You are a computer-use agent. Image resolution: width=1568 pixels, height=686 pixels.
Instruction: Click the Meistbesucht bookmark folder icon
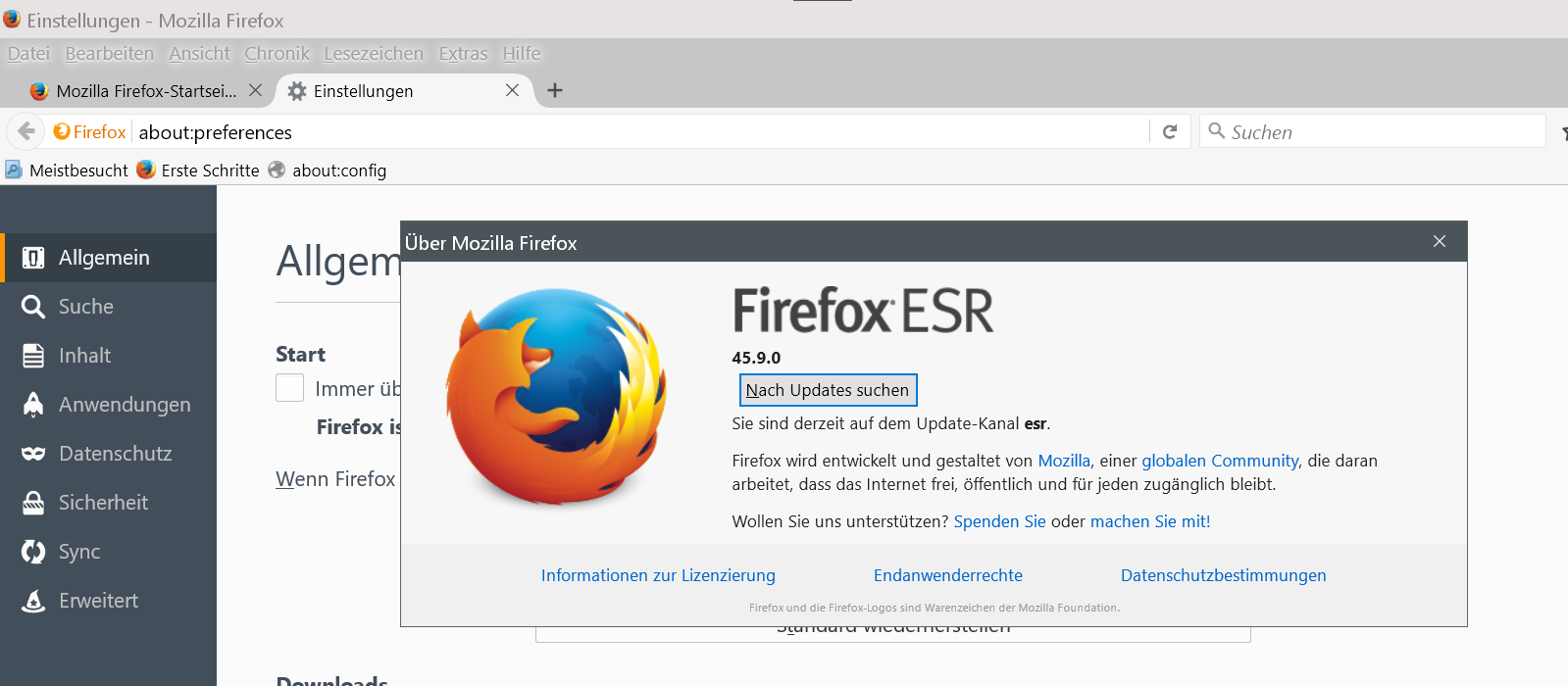tap(14, 170)
